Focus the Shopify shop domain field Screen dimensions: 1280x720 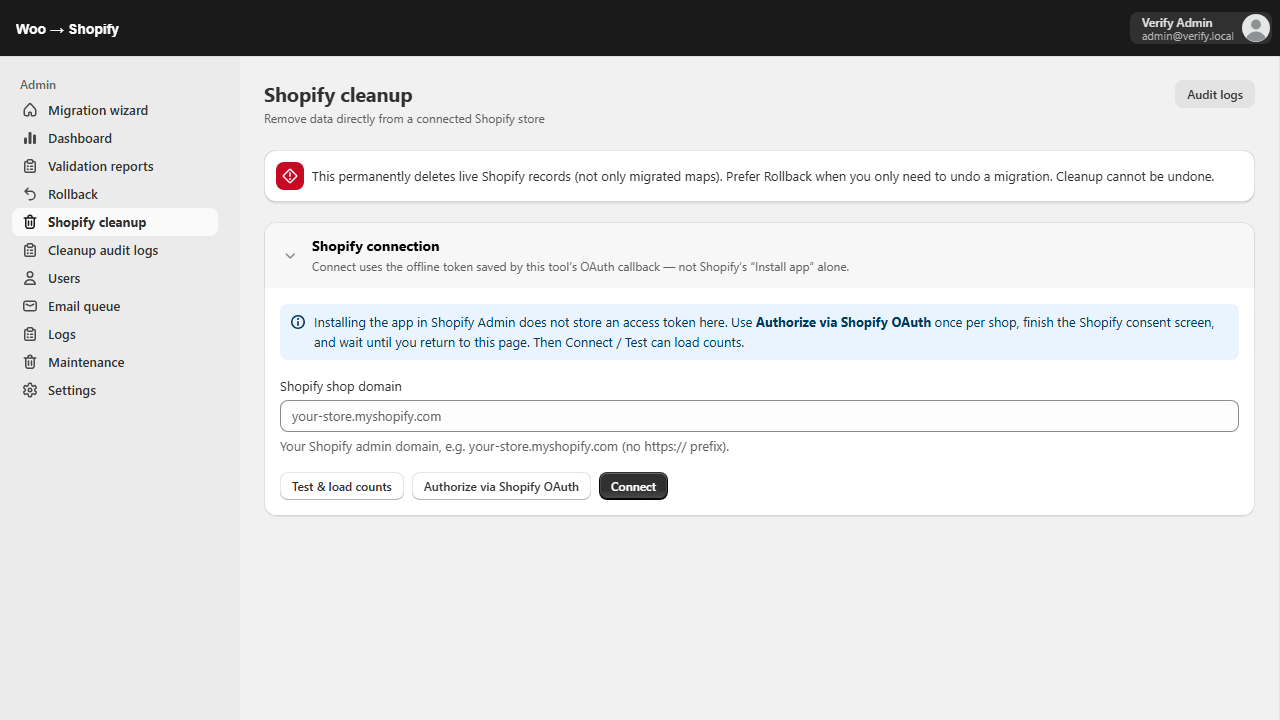click(759, 416)
